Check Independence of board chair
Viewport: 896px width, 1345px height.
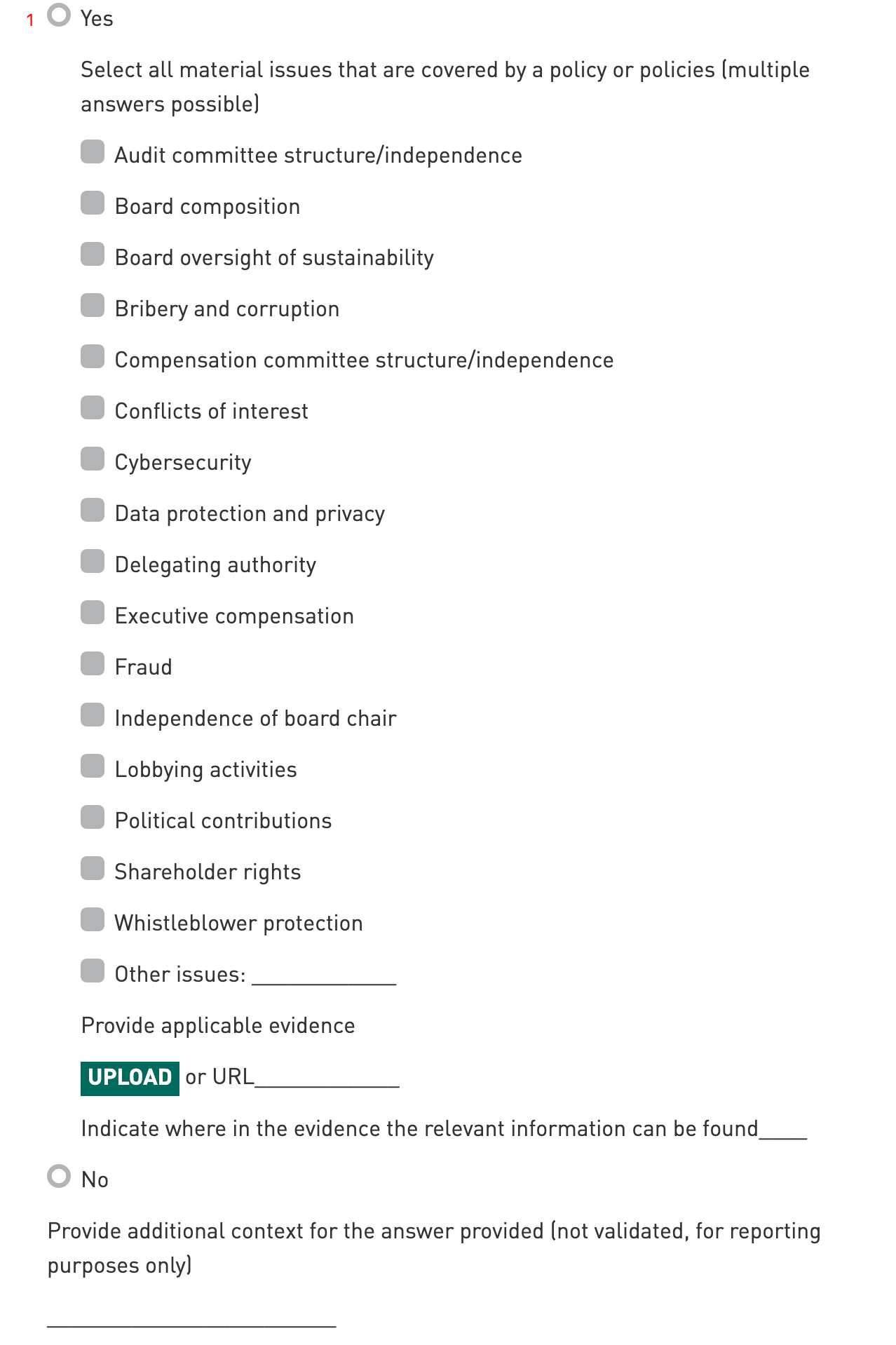click(93, 715)
